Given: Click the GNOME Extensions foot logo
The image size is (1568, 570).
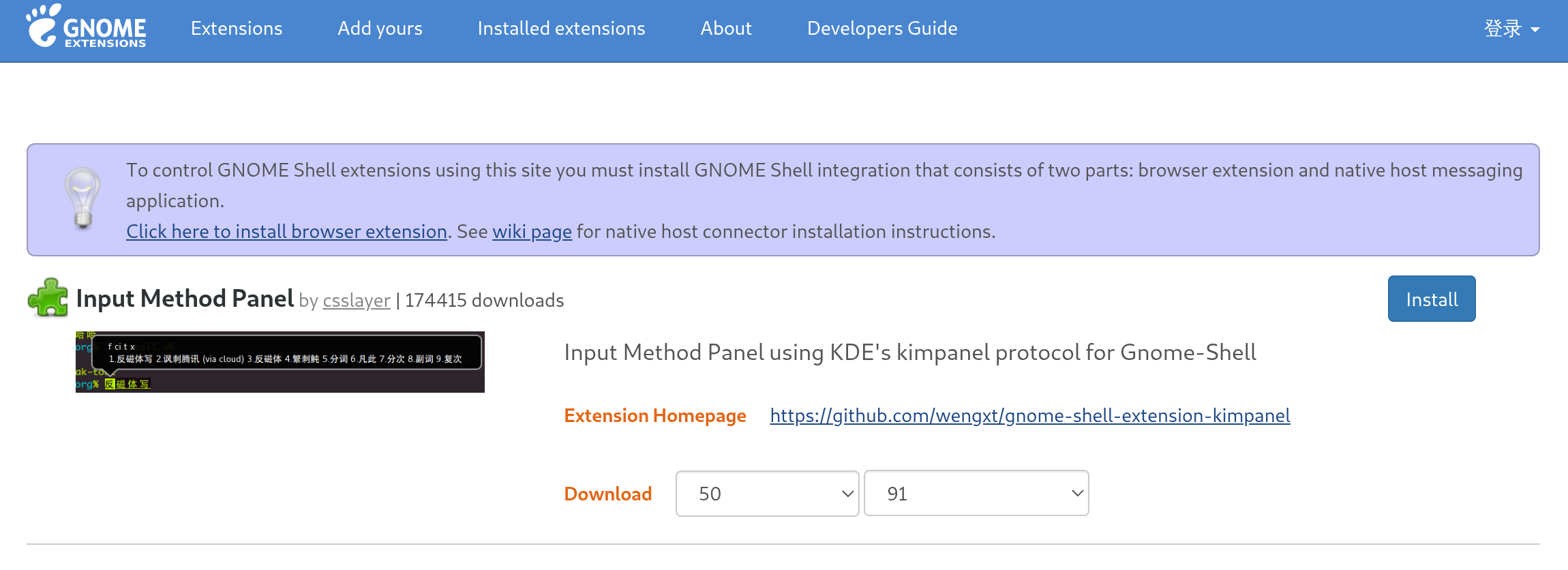Looking at the screenshot, I should 86,27.
